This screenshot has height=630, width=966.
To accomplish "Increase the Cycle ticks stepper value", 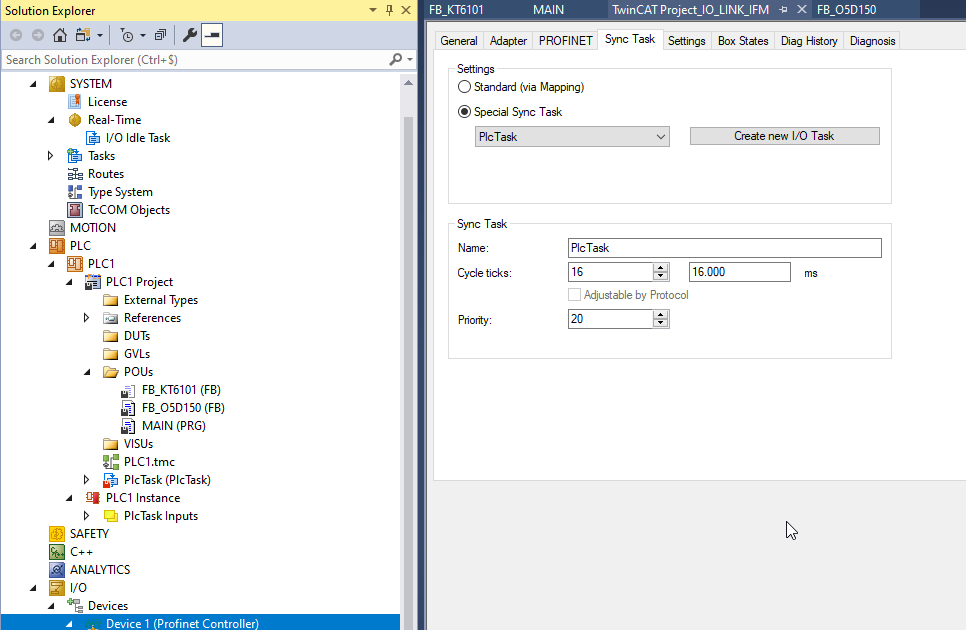I will tap(660, 267).
